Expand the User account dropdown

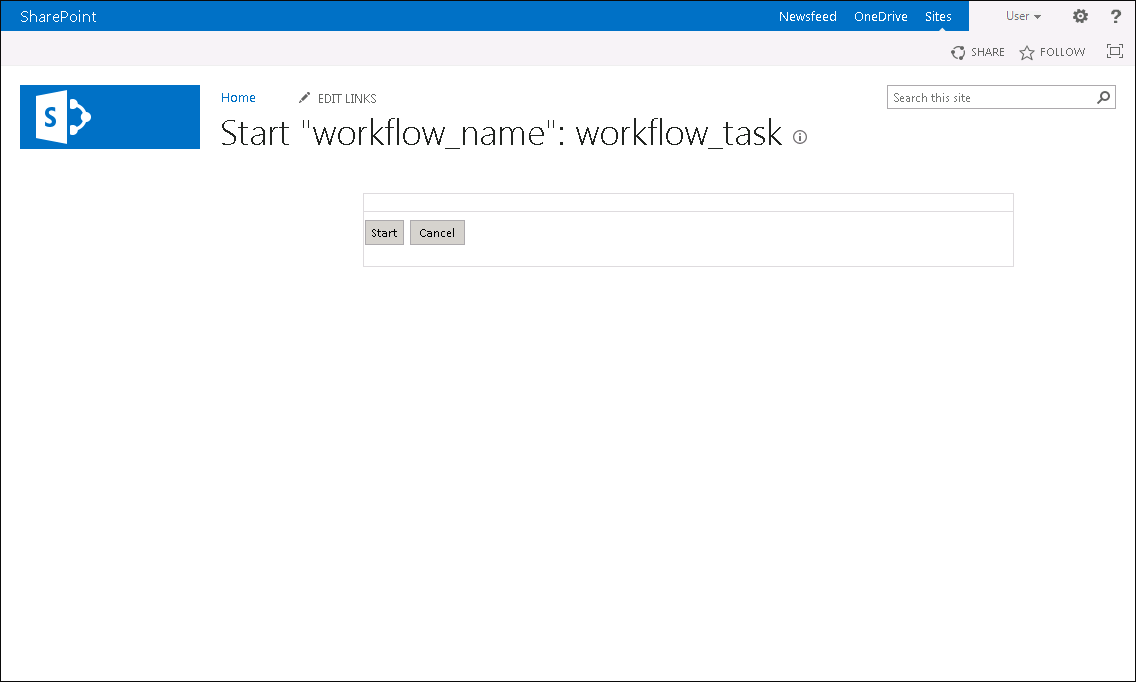point(1023,16)
